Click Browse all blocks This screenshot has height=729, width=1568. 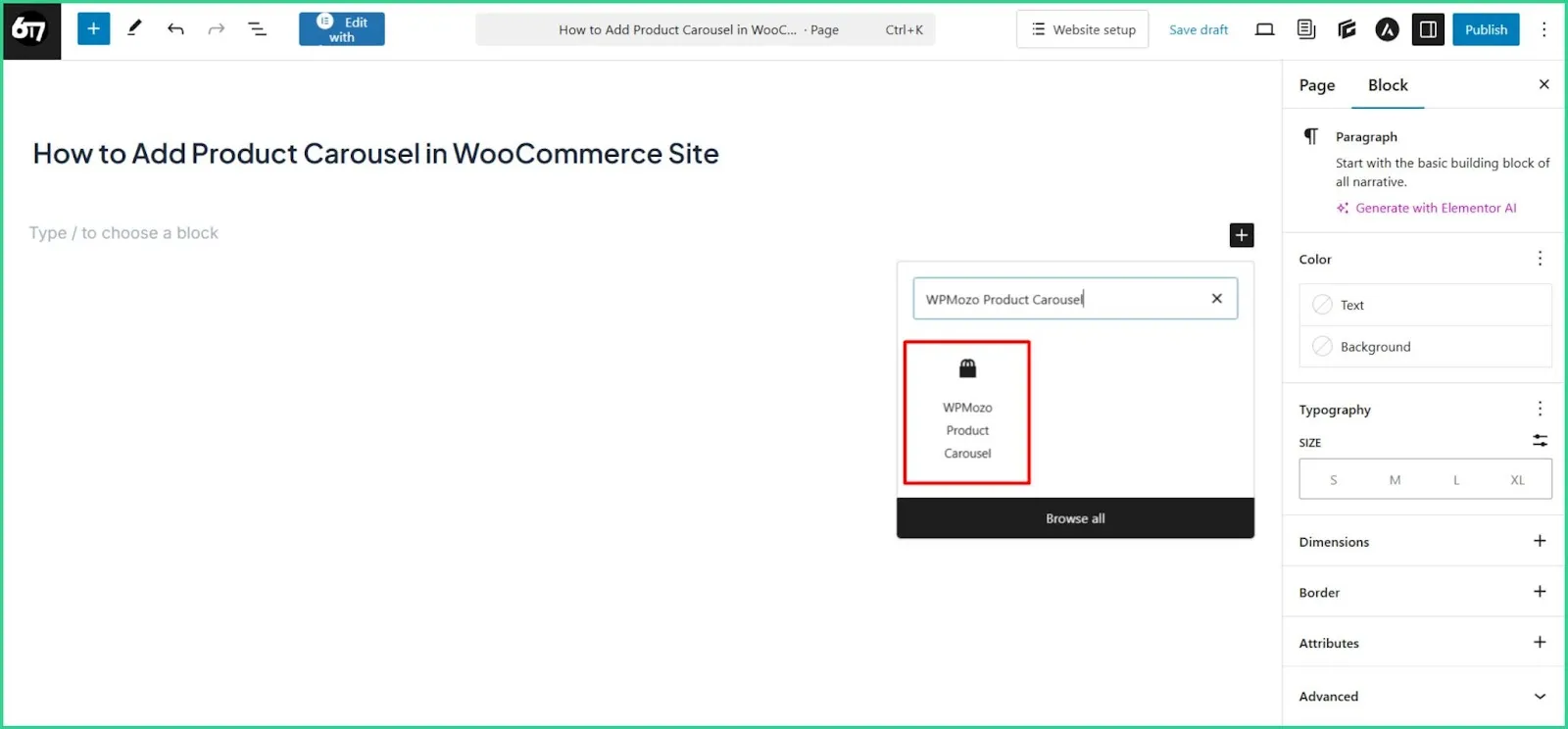click(1075, 518)
